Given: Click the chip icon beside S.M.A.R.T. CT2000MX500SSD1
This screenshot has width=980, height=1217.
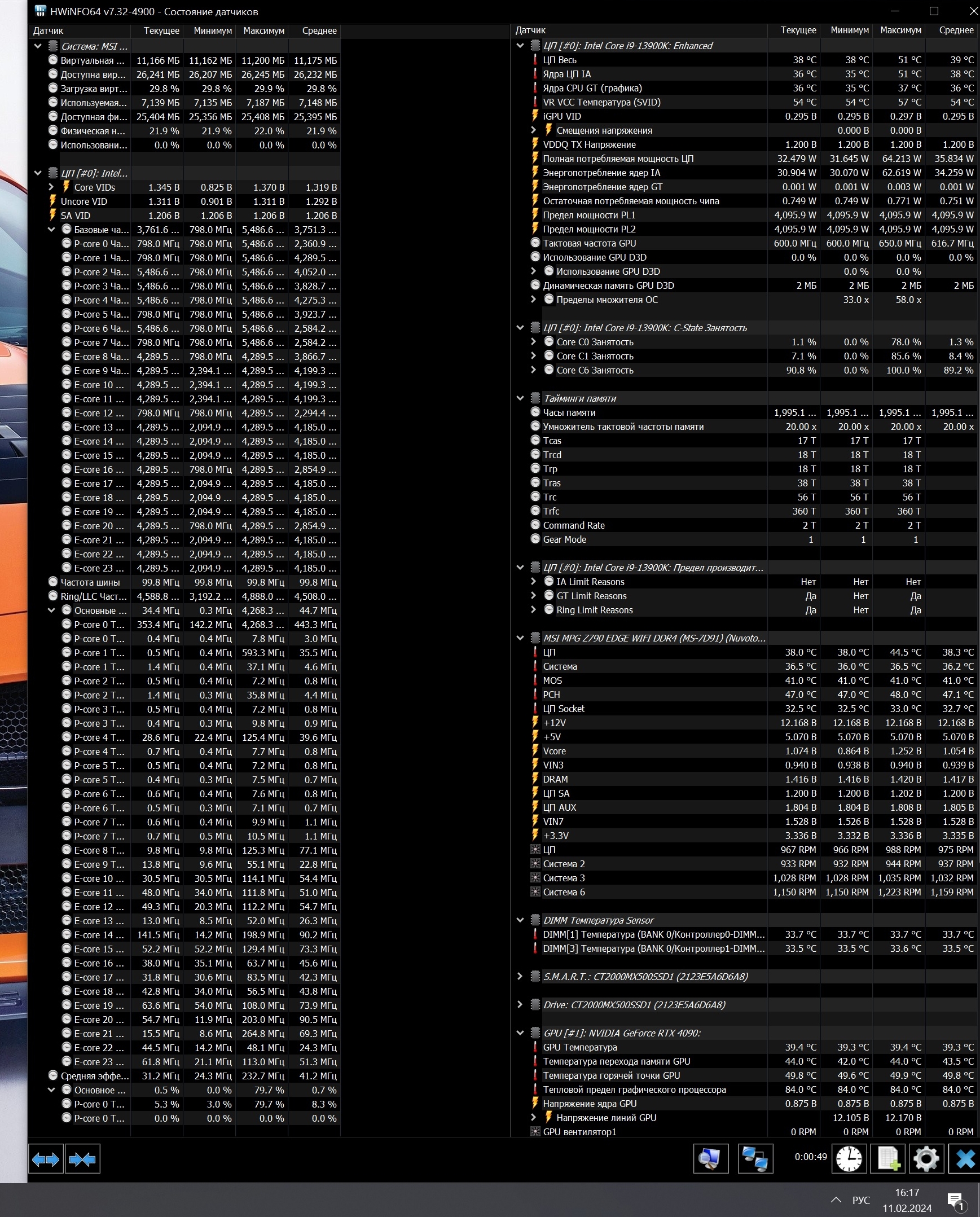Looking at the screenshot, I should point(535,977).
